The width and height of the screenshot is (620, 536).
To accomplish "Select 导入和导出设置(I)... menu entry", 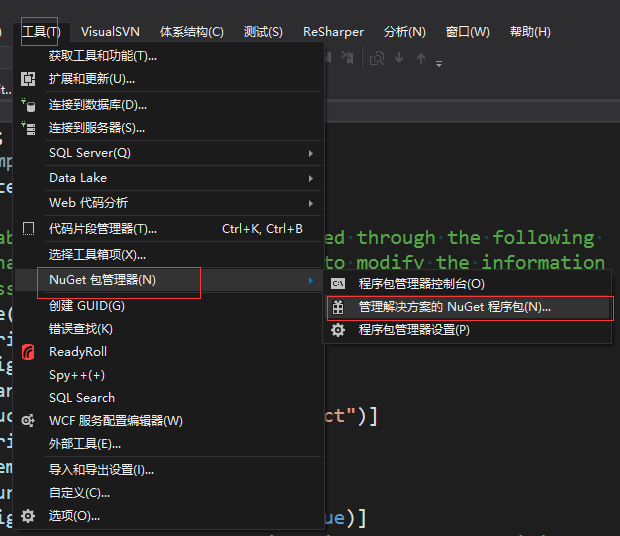I will point(168,470).
